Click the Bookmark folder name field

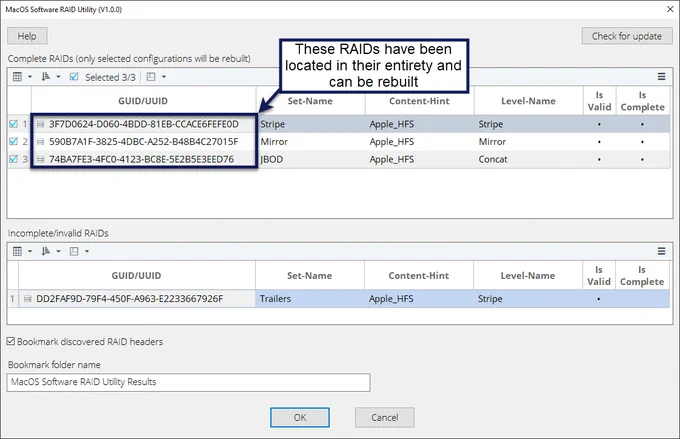188,382
